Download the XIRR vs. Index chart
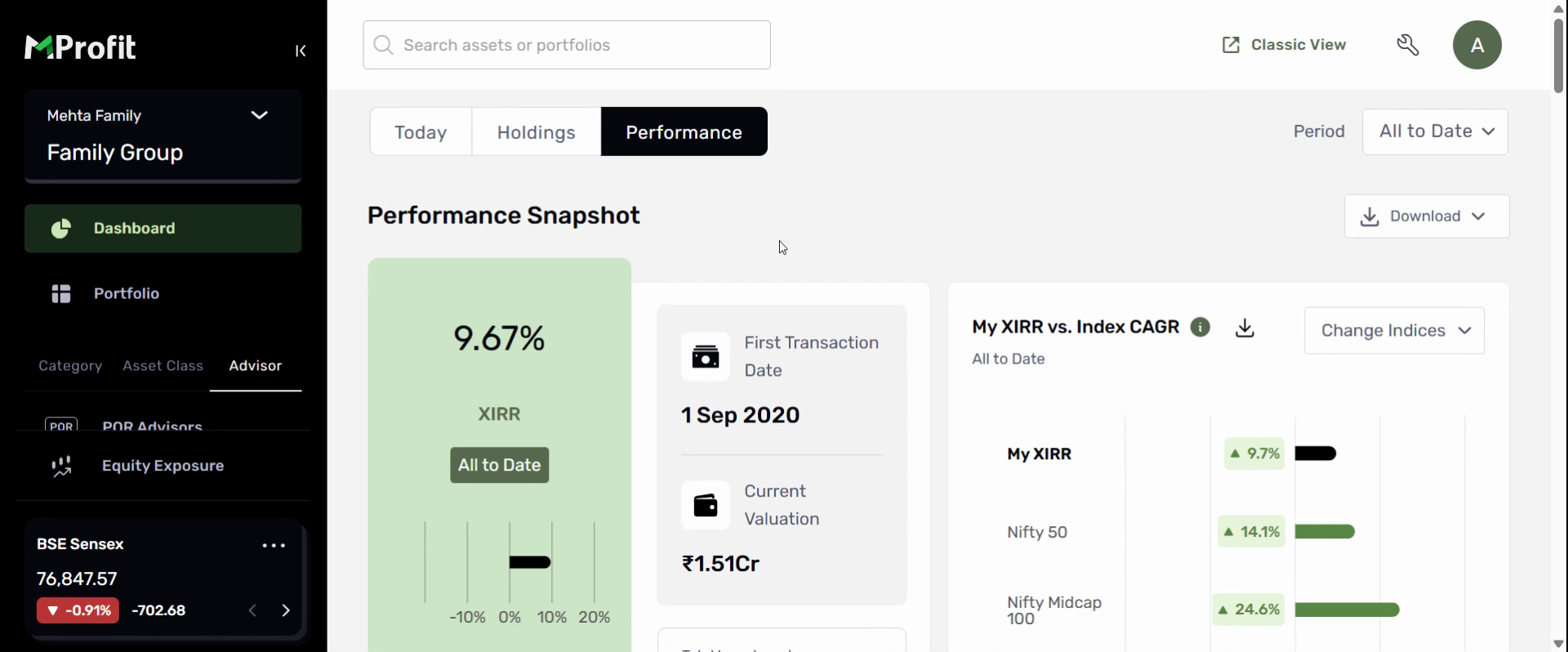Image resolution: width=1568 pixels, height=652 pixels. (1245, 328)
